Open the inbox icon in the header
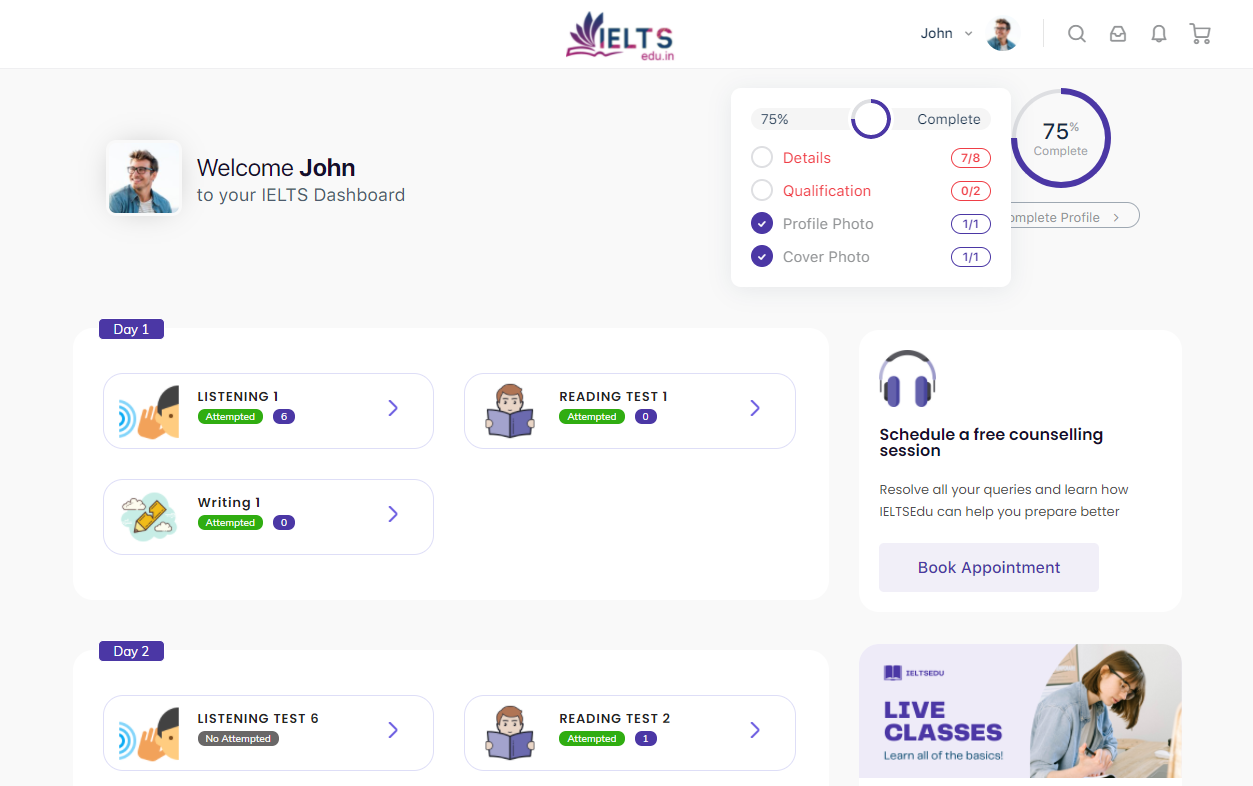Screen dimensions: 1253x786 click(1117, 33)
